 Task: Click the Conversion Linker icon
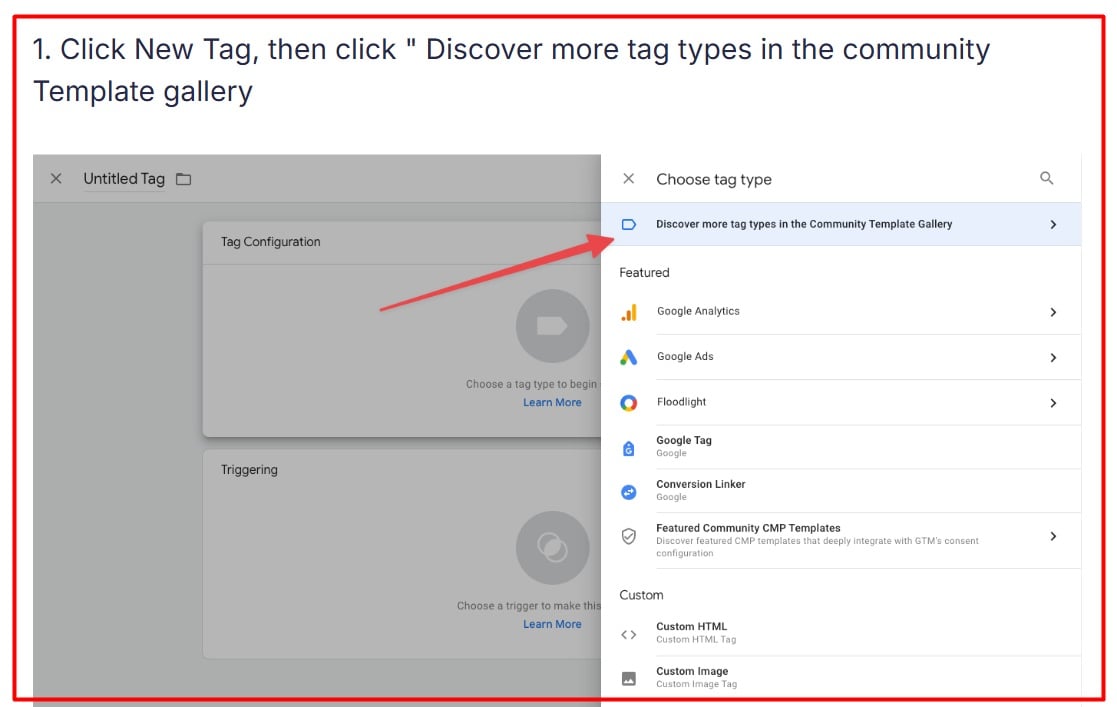628,492
